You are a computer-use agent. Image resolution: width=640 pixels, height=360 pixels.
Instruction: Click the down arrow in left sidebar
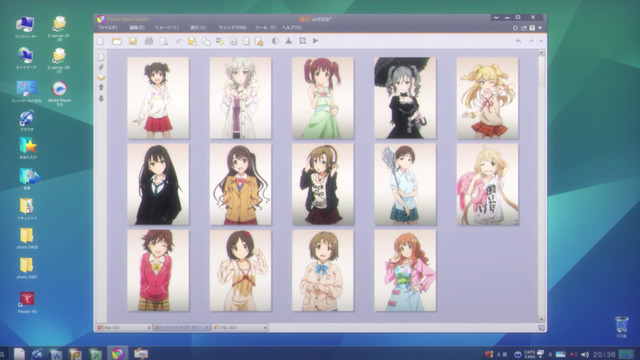click(101, 98)
